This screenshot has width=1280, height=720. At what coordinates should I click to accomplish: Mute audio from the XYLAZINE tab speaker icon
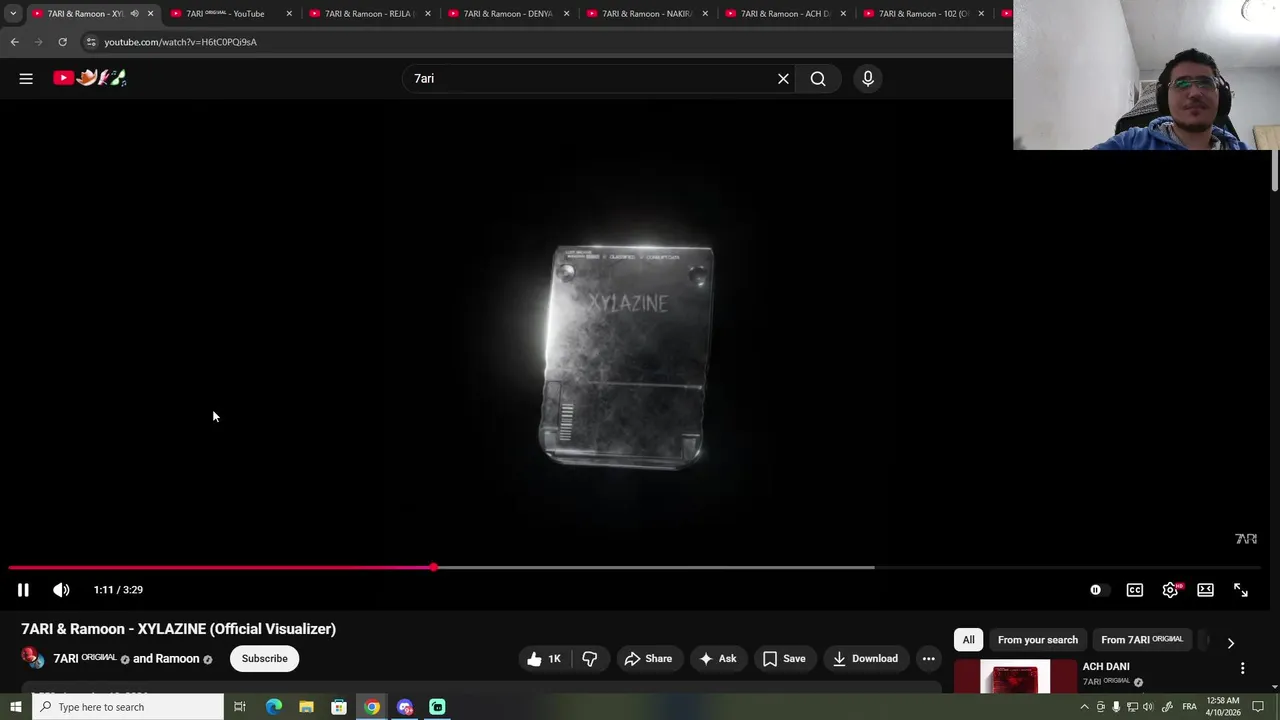click(x=134, y=14)
